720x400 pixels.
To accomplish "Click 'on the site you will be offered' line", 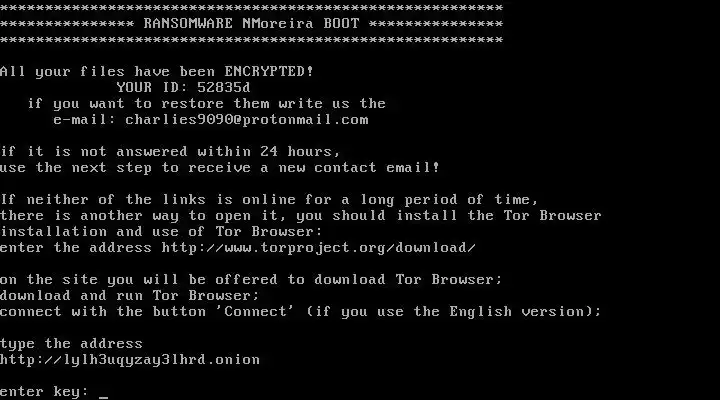I will pyautogui.click(x=251, y=280).
